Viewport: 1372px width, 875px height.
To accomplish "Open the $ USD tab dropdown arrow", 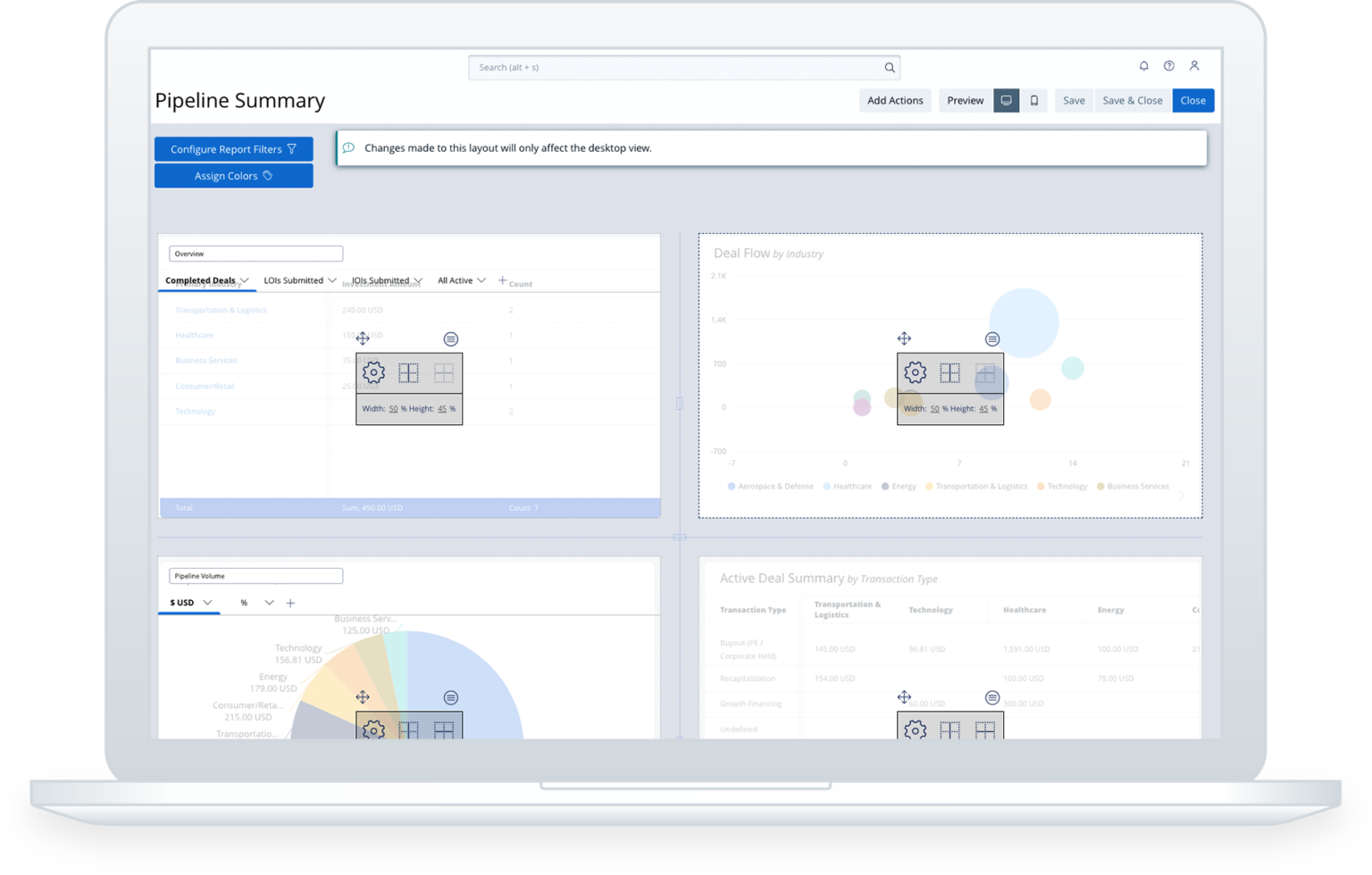I will coord(207,603).
